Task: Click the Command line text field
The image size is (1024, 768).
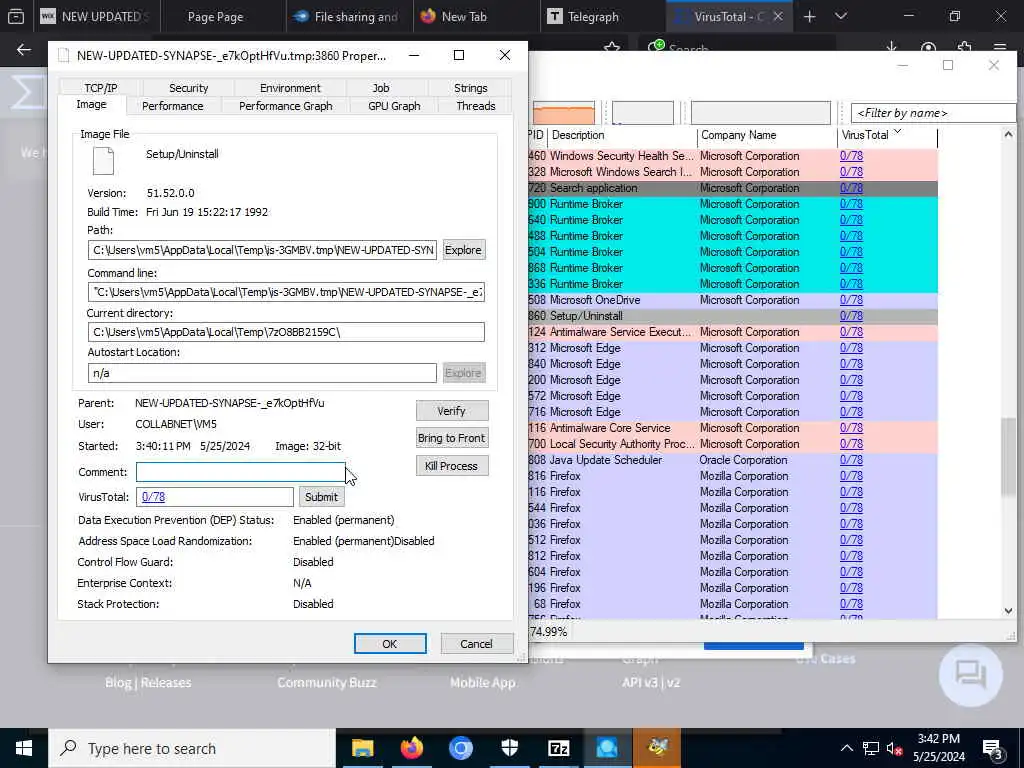Action: 286,292
